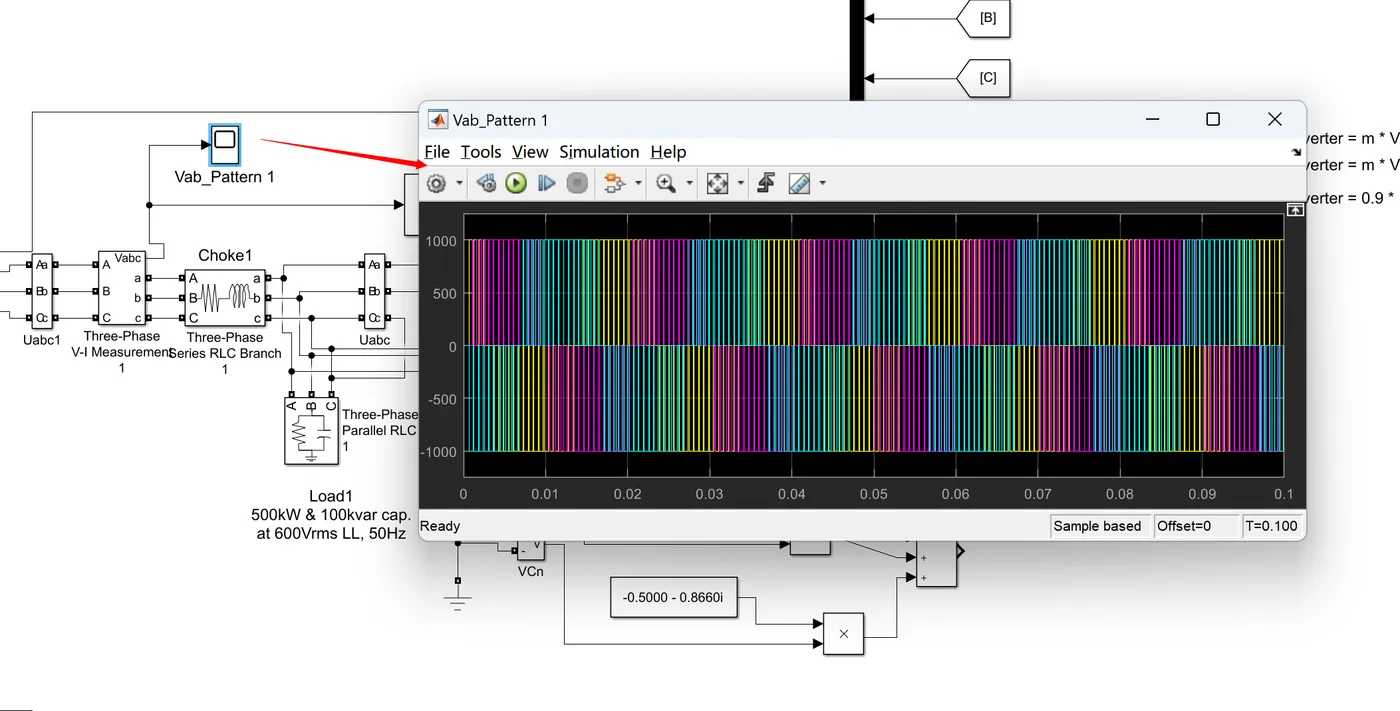This screenshot has height=711, width=1400.
Task: Select the Uabc block
Action: tap(374, 290)
